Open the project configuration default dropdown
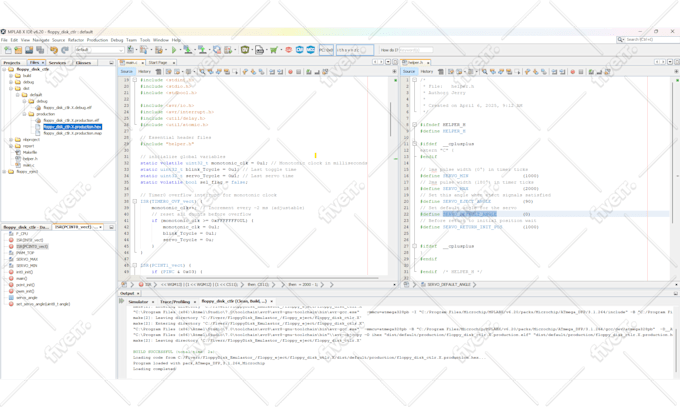Viewport: 680px width, 407px height. [x=99, y=50]
